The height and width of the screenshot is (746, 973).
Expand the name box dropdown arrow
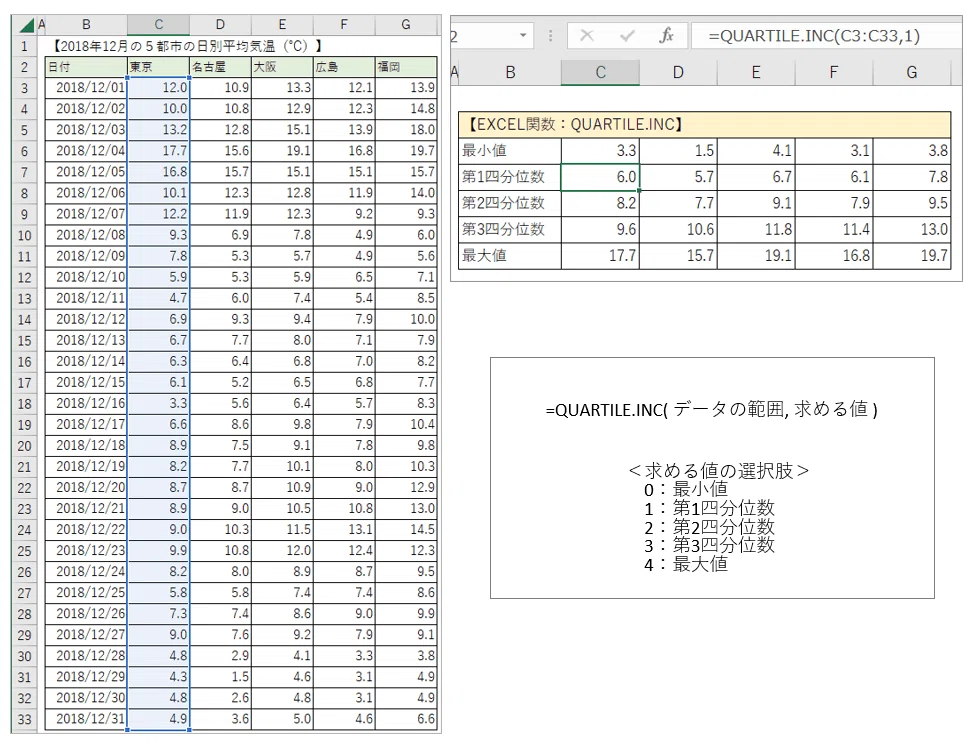pyautogui.click(x=523, y=35)
